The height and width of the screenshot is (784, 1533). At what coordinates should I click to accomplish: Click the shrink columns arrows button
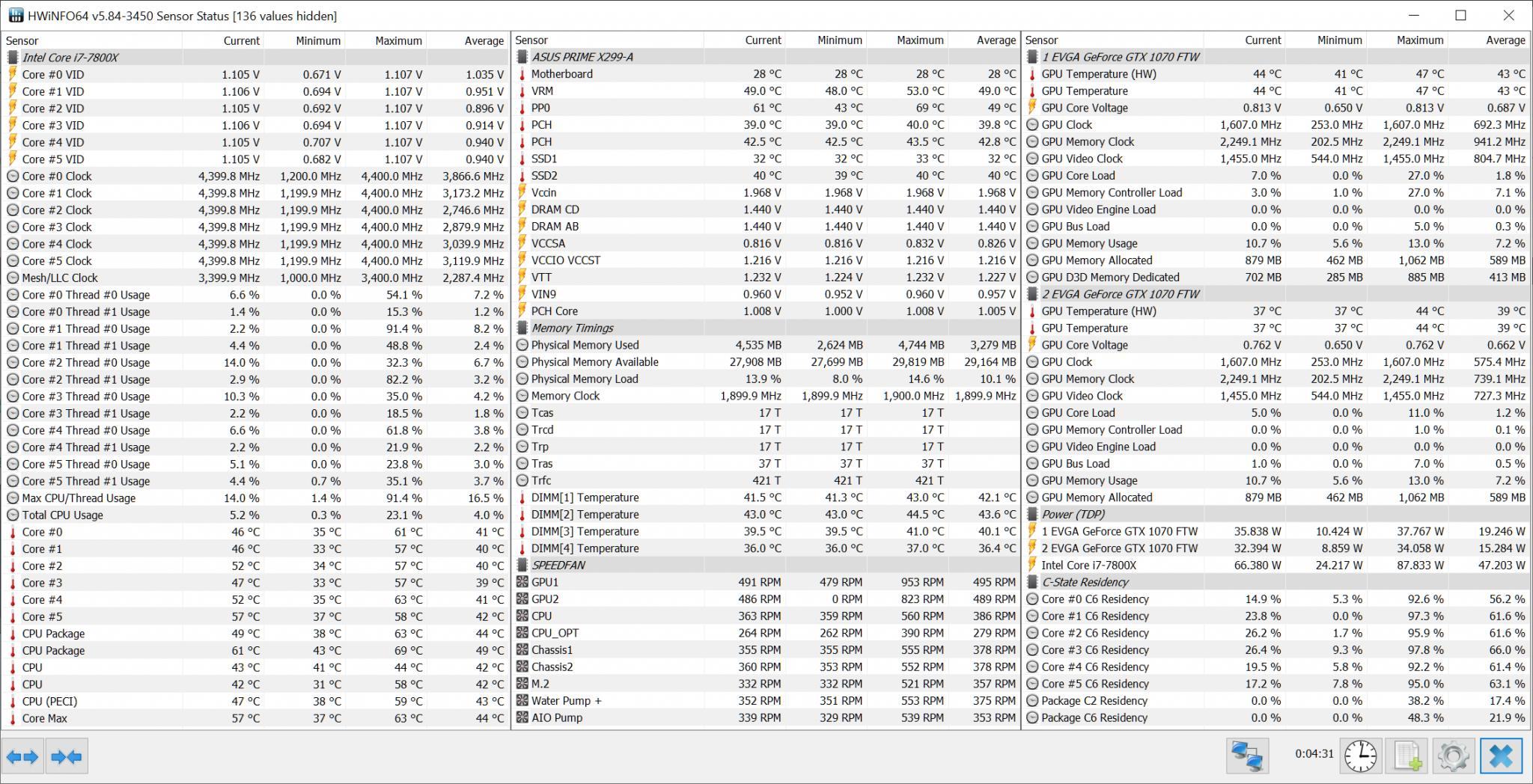[x=67, y=756]
